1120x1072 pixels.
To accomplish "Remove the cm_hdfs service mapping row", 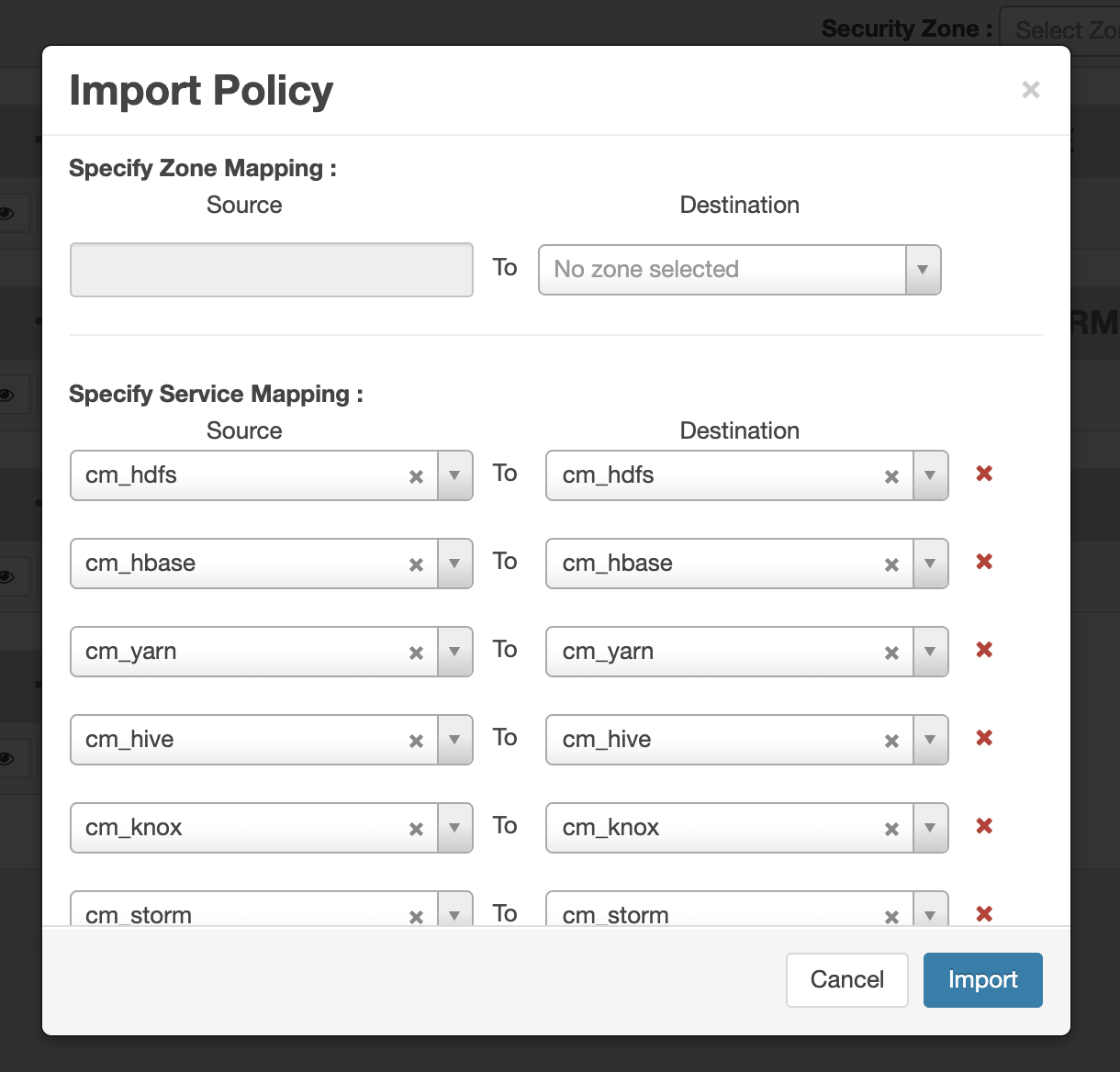I will [984, 474].
